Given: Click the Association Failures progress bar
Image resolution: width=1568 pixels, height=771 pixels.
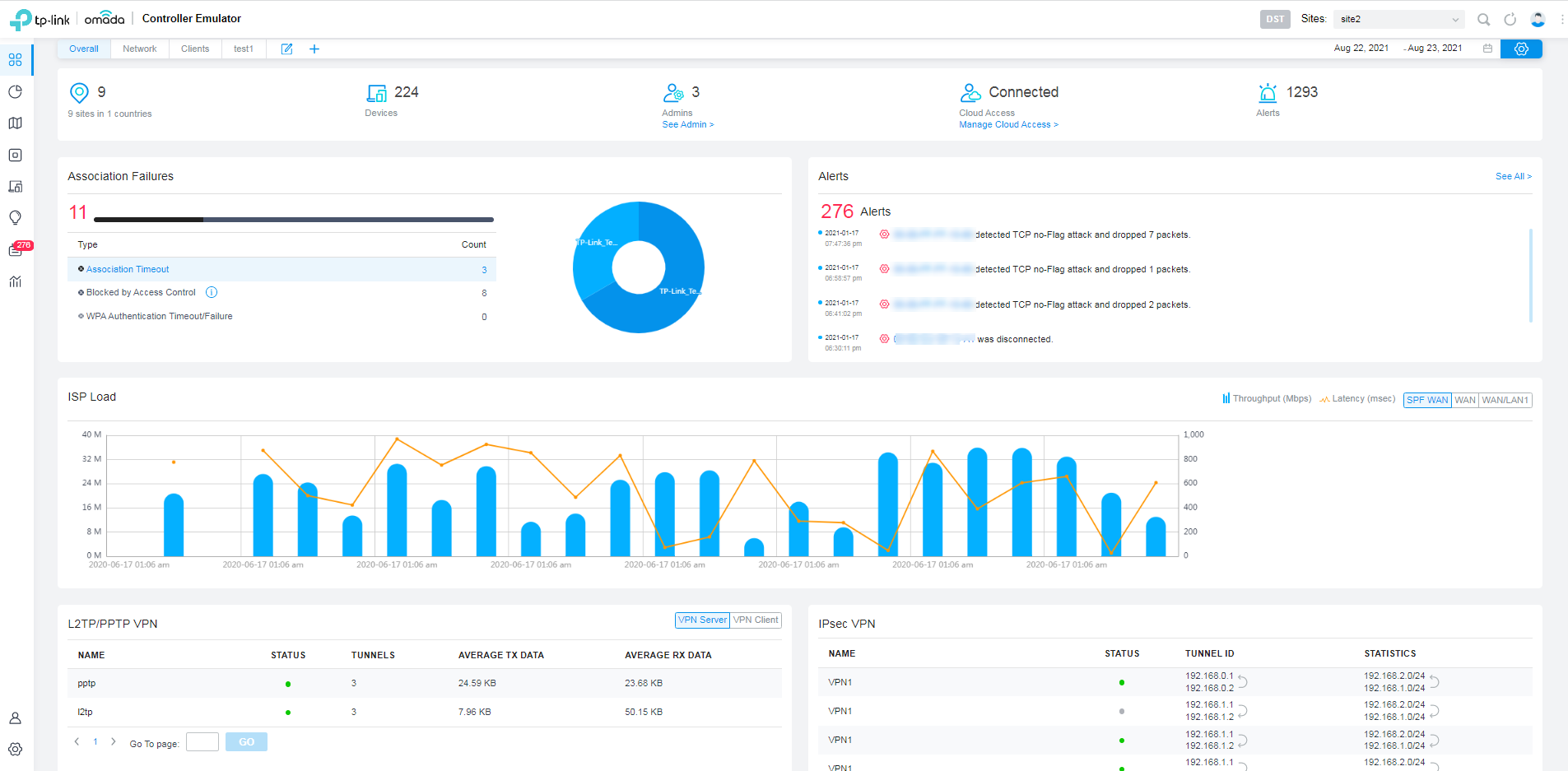Looking at the screenshot, I should pyautogui.click(x=294, y=220).
